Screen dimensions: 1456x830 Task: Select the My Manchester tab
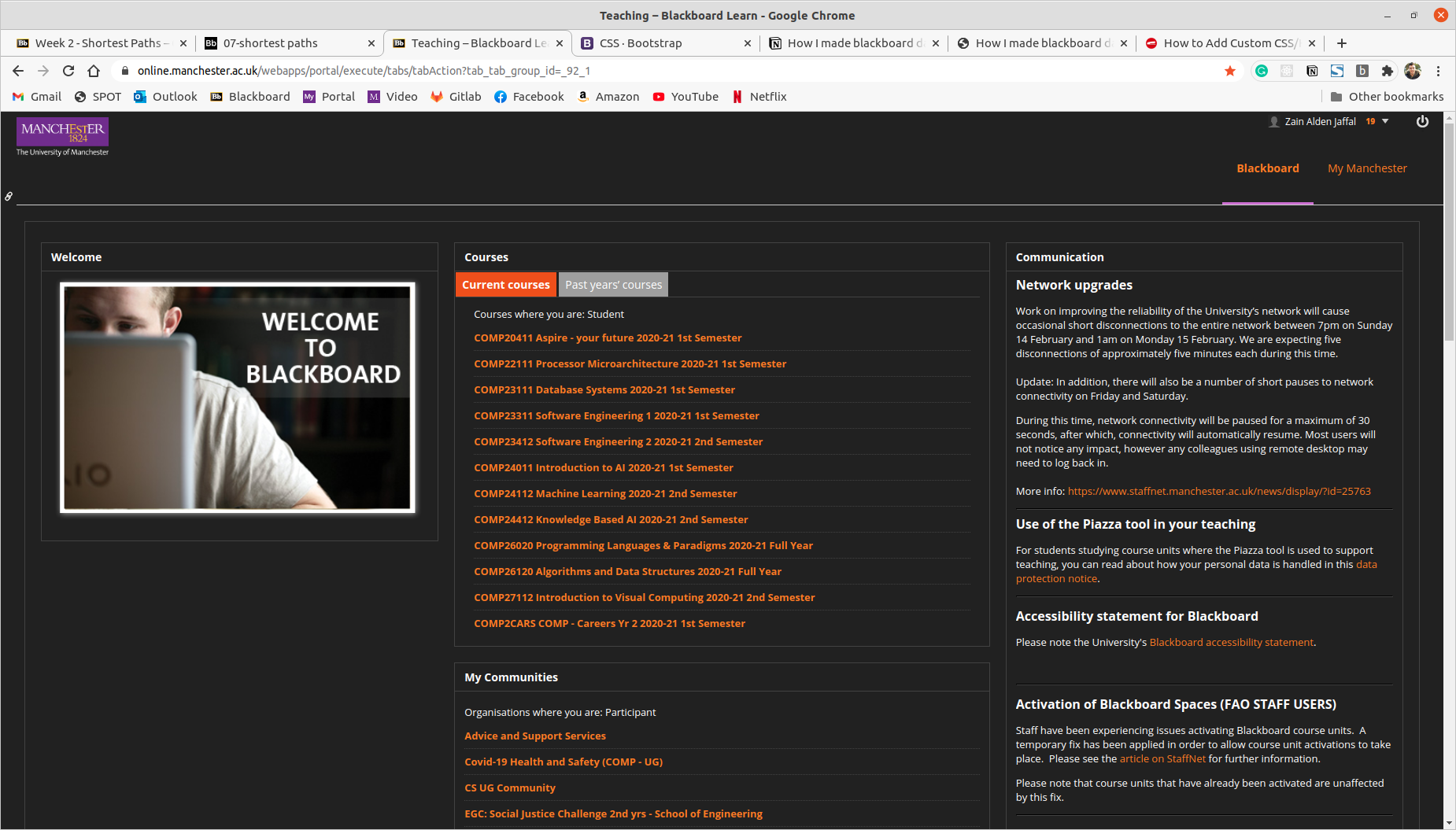(1367, 168)
